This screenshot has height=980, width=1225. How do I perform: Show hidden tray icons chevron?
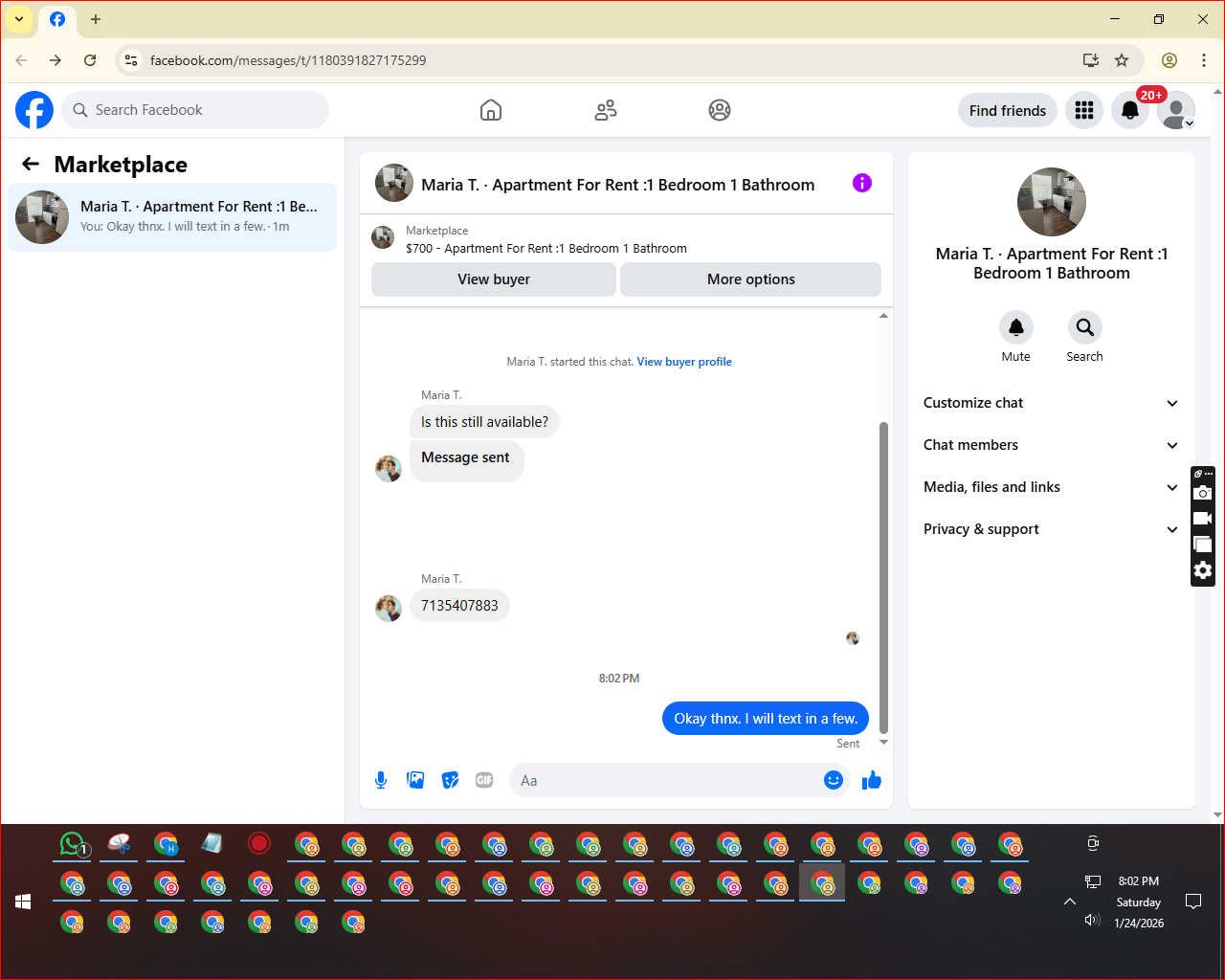(x=1070, y=902)
